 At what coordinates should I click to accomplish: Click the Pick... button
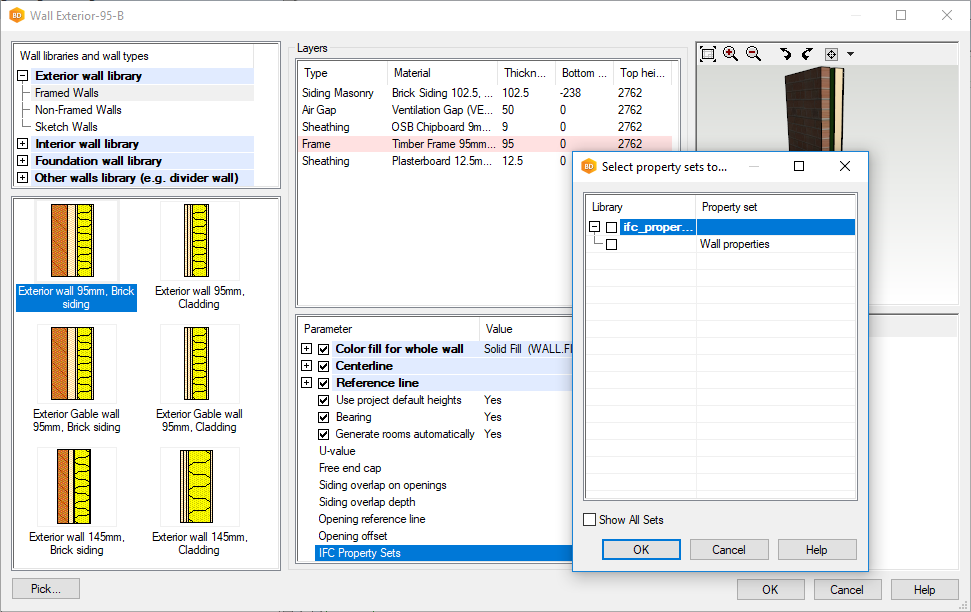45,589
